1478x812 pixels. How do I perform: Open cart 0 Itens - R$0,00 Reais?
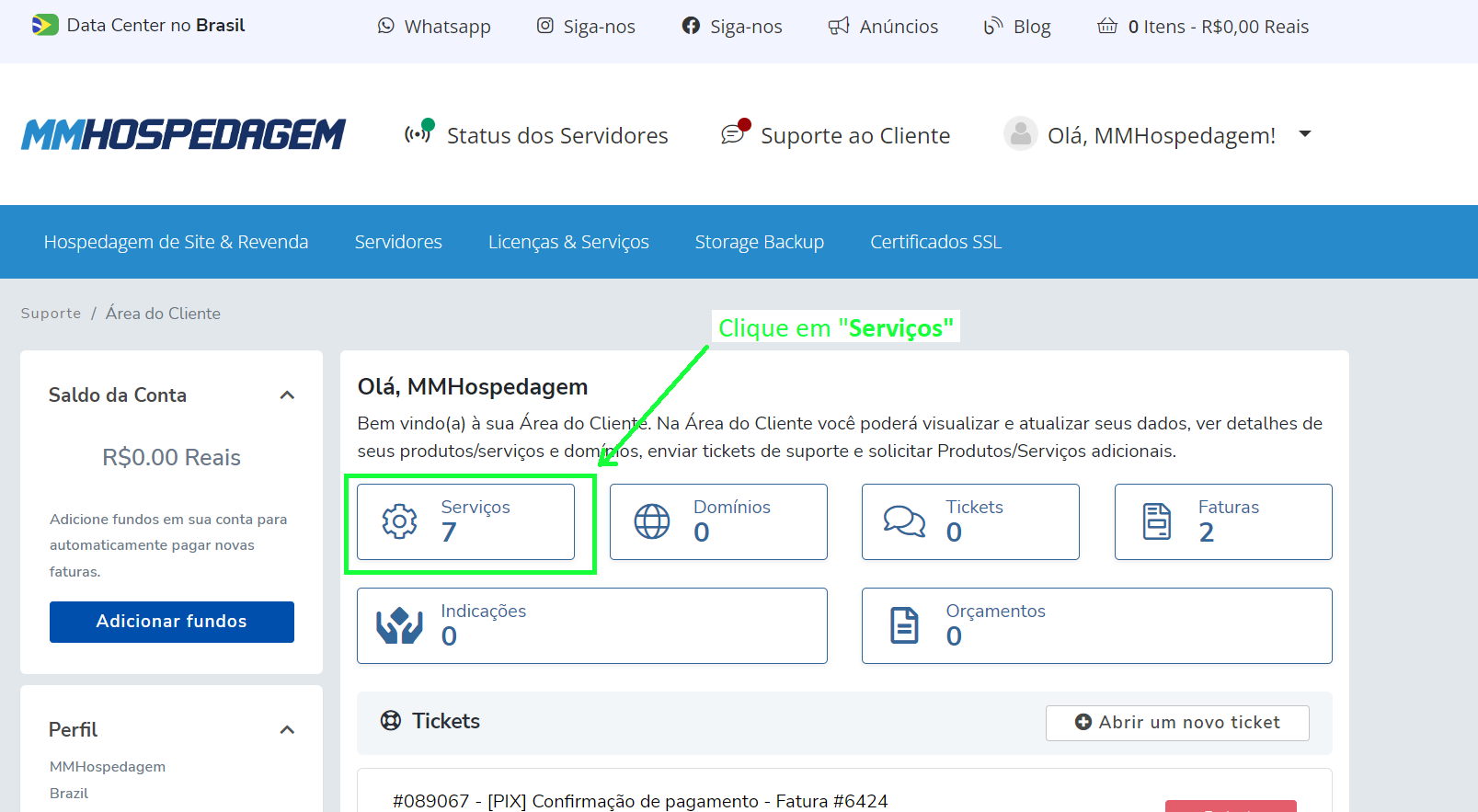1219,27
